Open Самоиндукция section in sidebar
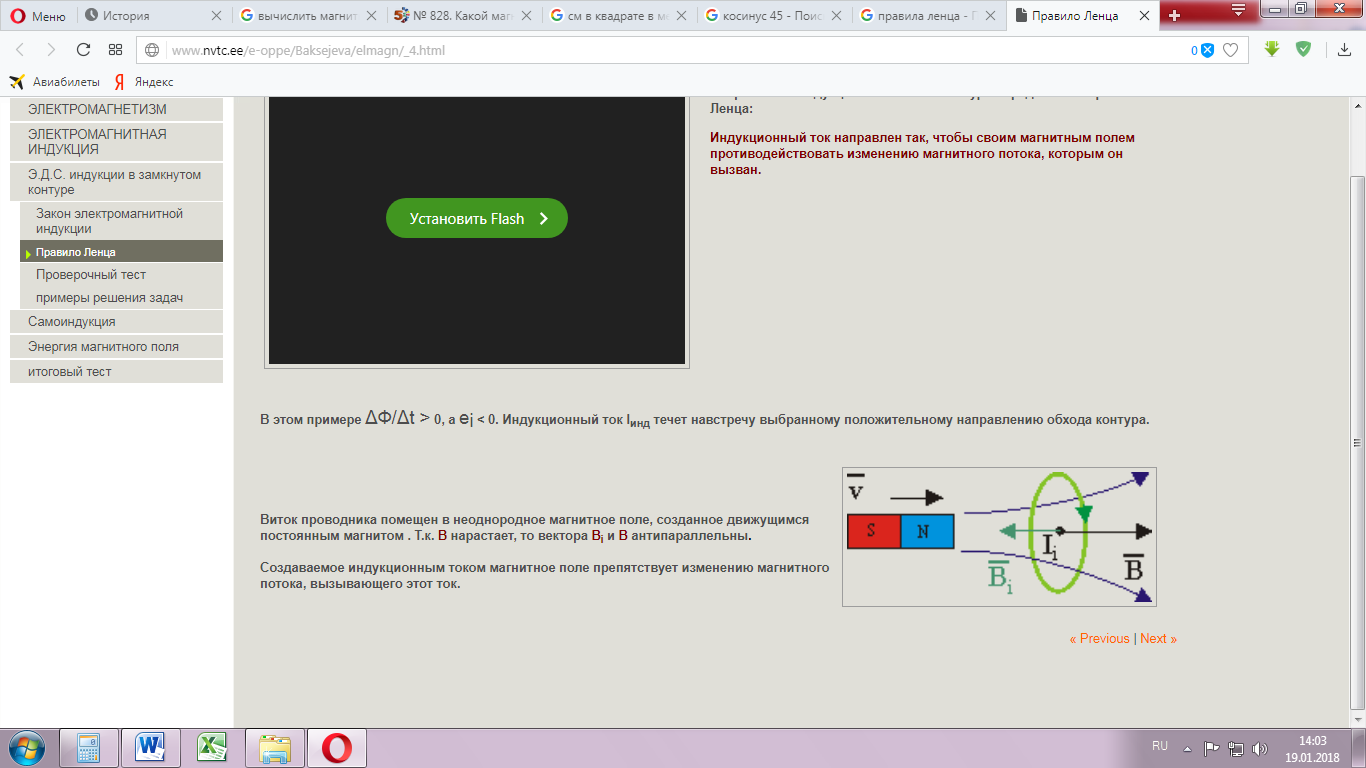1366x768 pixels. [72, 321]
